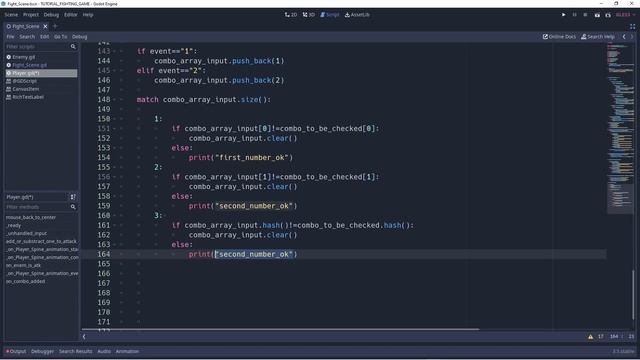Screen dimensions: 640x360
Task: Open the Animation bottom panel
Action: [127, 351]
